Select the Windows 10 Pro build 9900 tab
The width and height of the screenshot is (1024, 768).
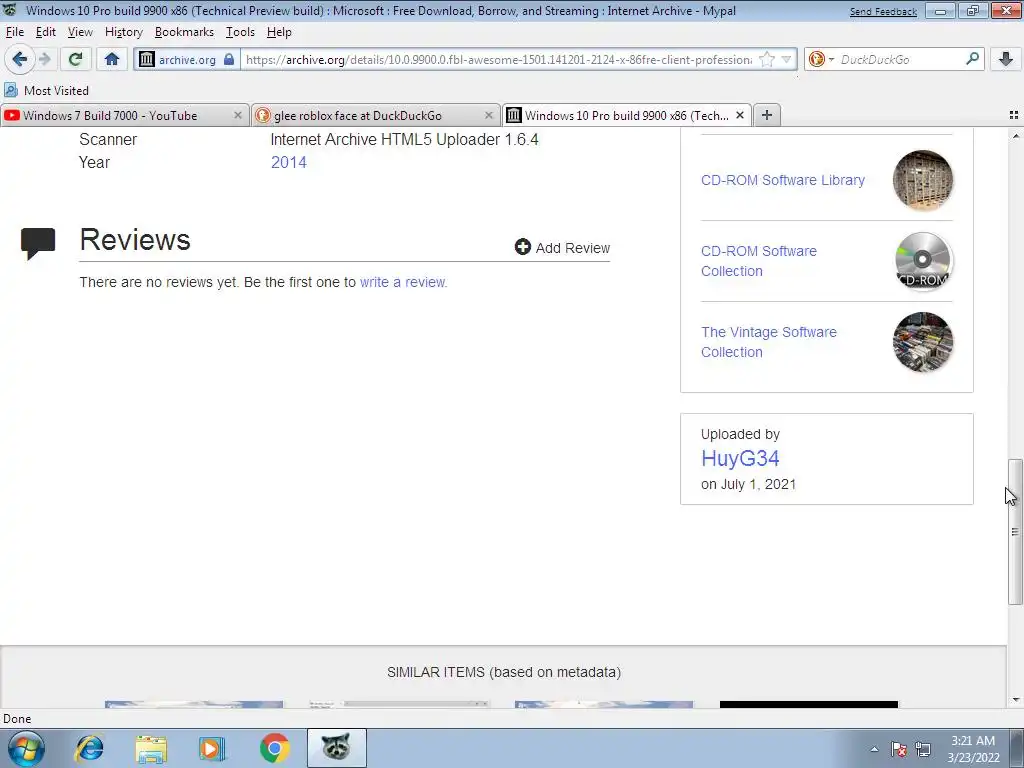626,116
